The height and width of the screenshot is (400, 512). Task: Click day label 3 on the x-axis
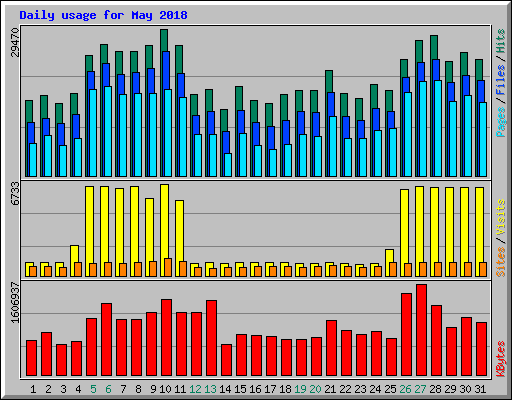(x=63, y=389)
